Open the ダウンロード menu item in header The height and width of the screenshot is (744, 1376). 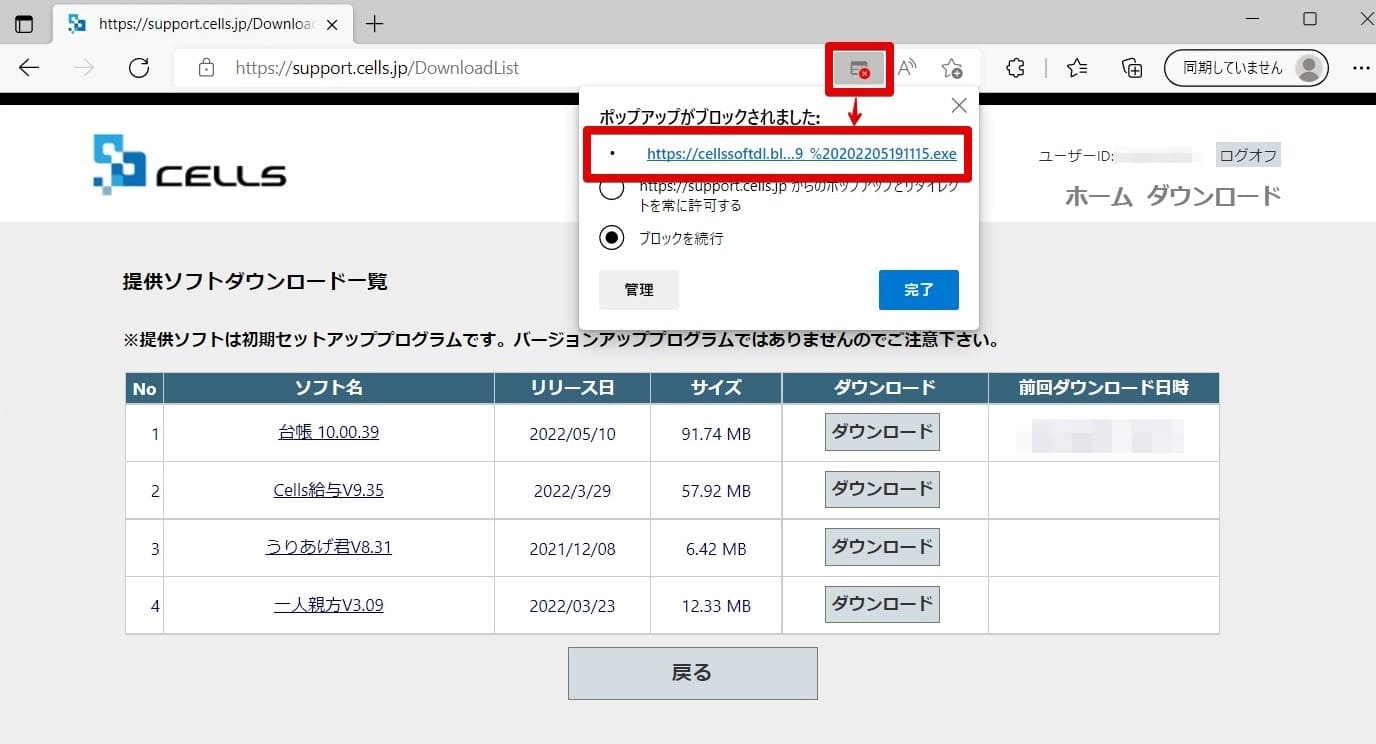click(1213, 196)
